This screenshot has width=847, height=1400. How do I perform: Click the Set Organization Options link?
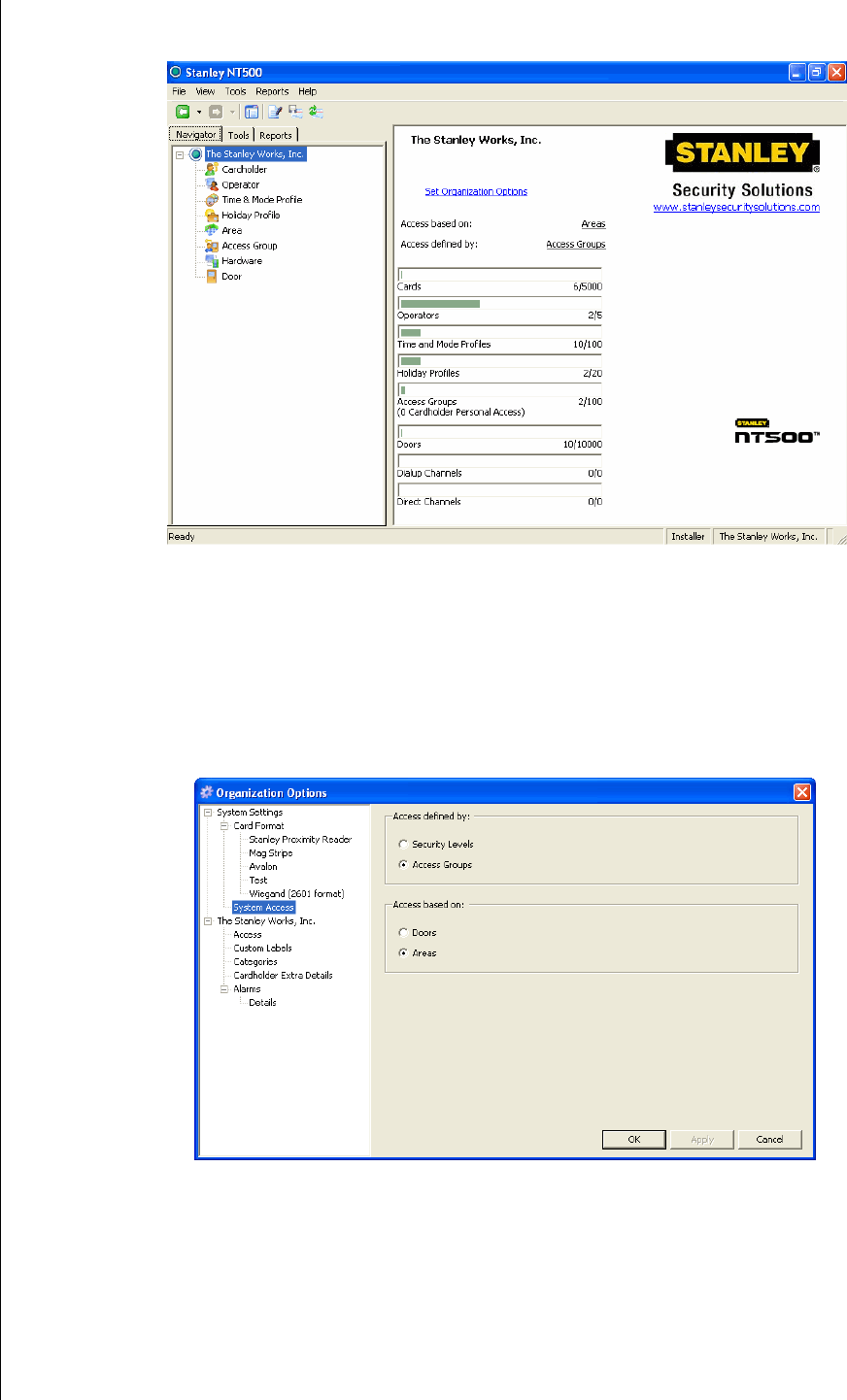click(476, 192)
